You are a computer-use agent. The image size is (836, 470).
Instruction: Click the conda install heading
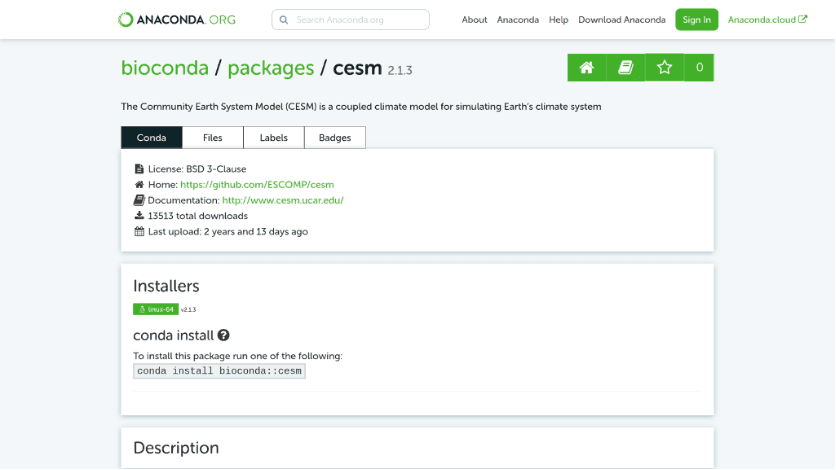click(173, 335)
